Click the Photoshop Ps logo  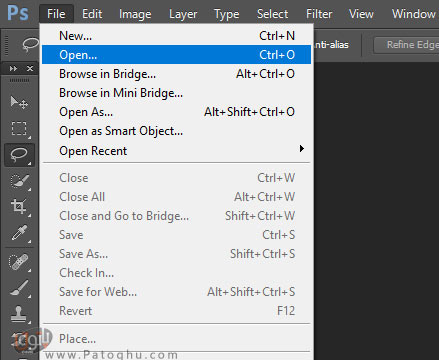coord(18,13)
